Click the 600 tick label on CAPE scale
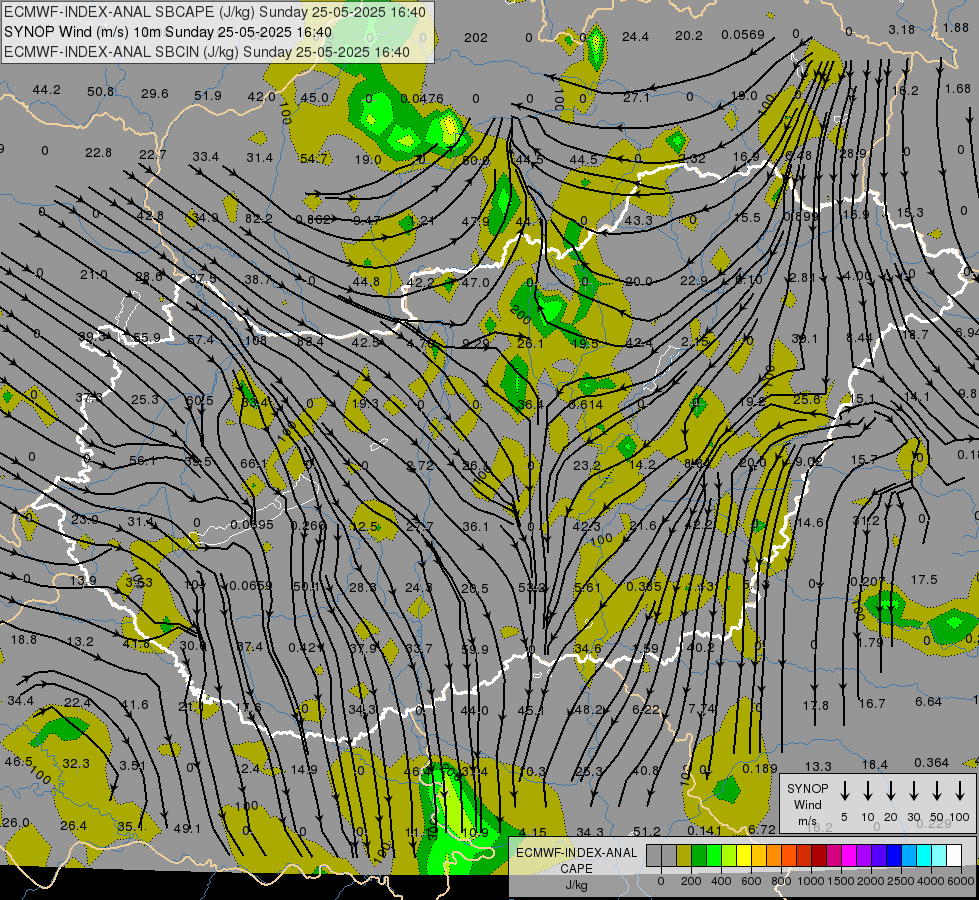 click(x=751, y=881)
